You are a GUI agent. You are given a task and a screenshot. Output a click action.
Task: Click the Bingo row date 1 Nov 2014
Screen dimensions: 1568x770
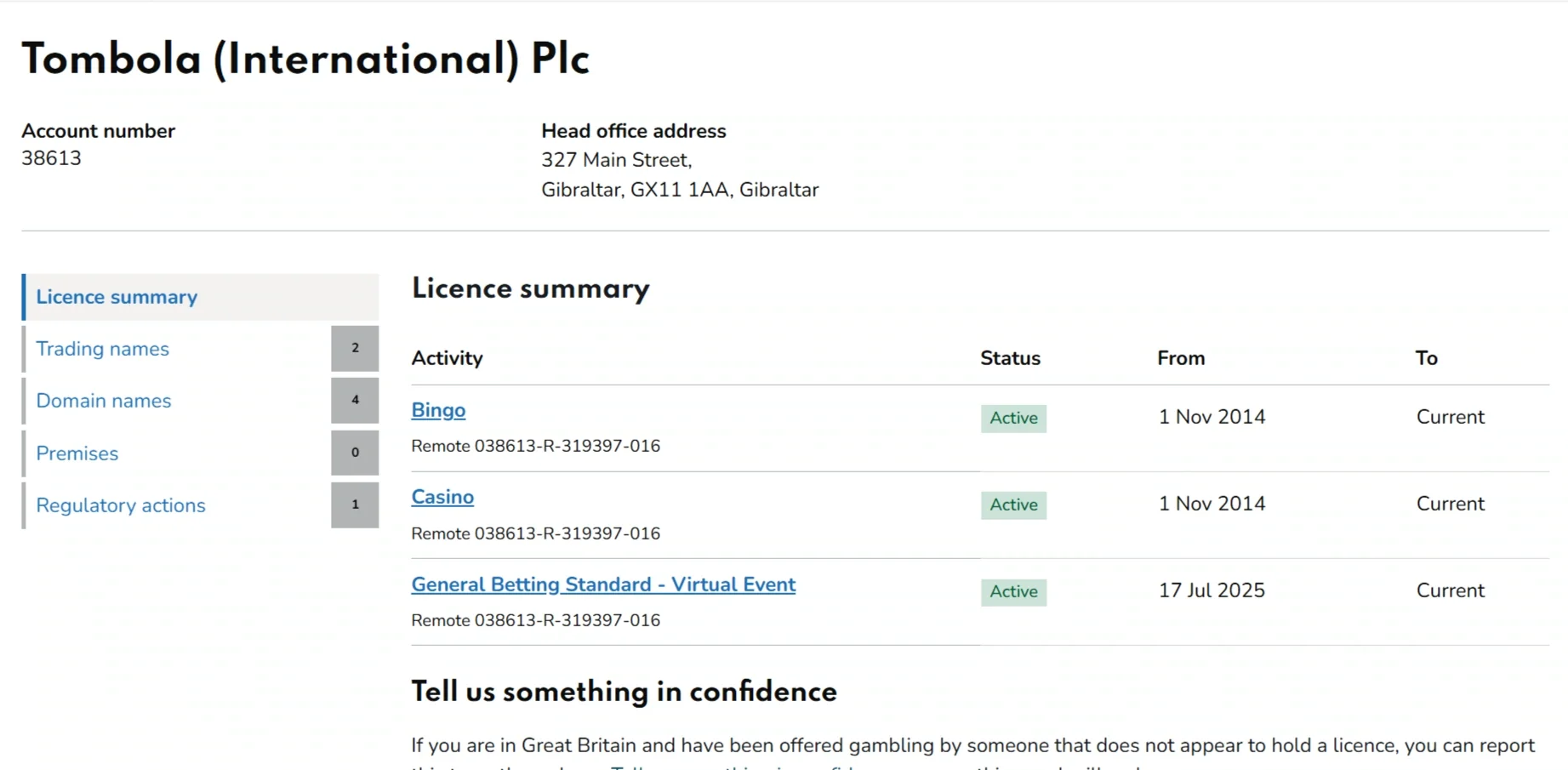pos(1212,417)
